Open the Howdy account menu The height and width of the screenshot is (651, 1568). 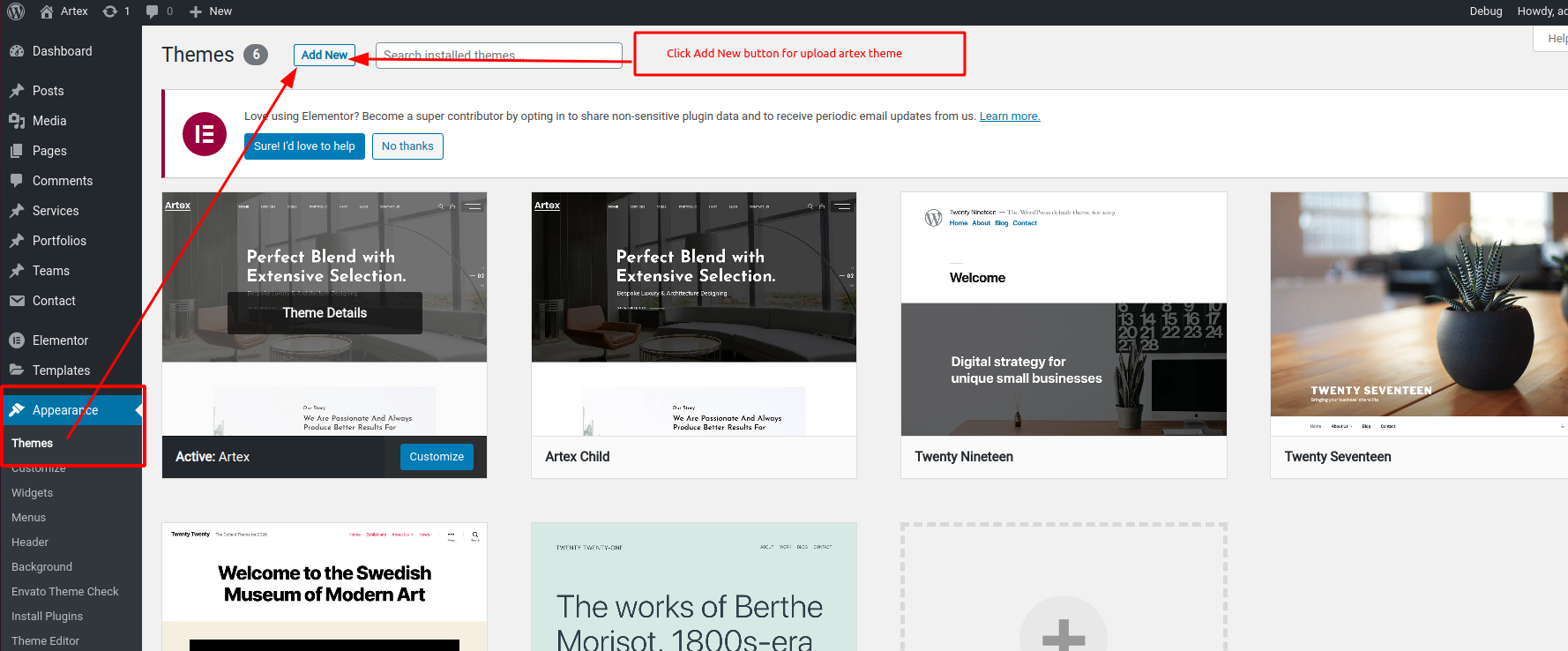[1542, 11]
